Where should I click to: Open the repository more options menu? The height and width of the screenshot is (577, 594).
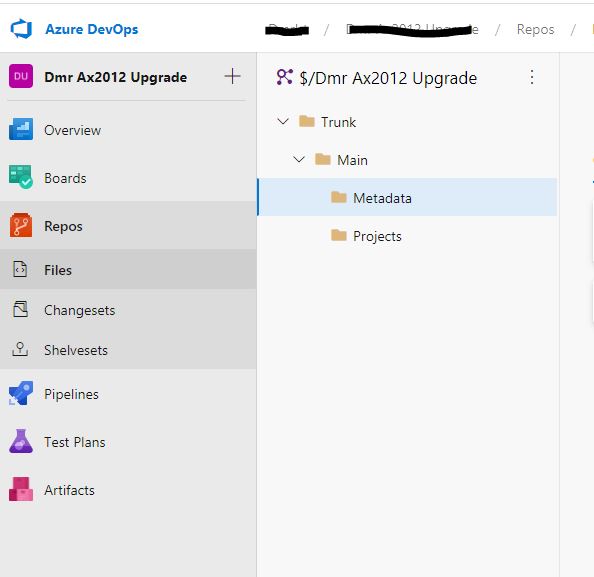pyautogui.click(x=532, y=77)
